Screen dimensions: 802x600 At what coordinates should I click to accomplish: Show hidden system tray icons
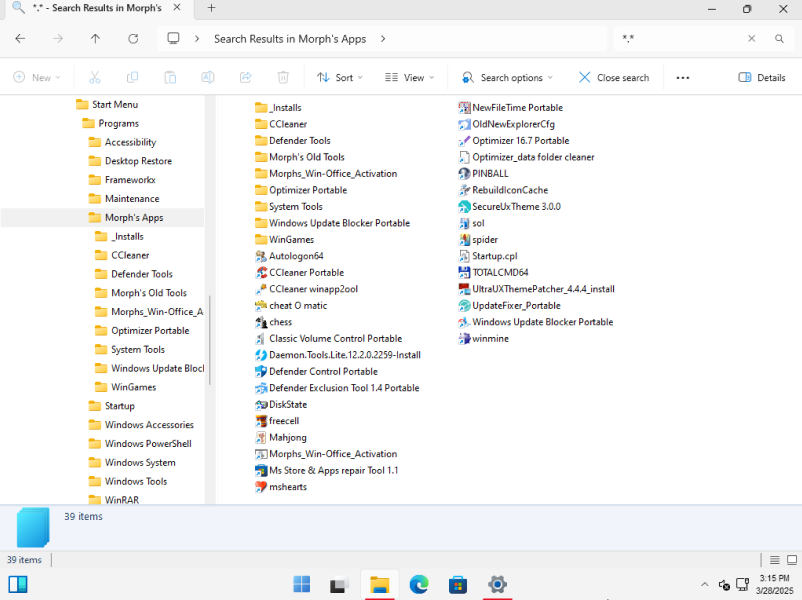pyautogui.click(x=704, y=584)
